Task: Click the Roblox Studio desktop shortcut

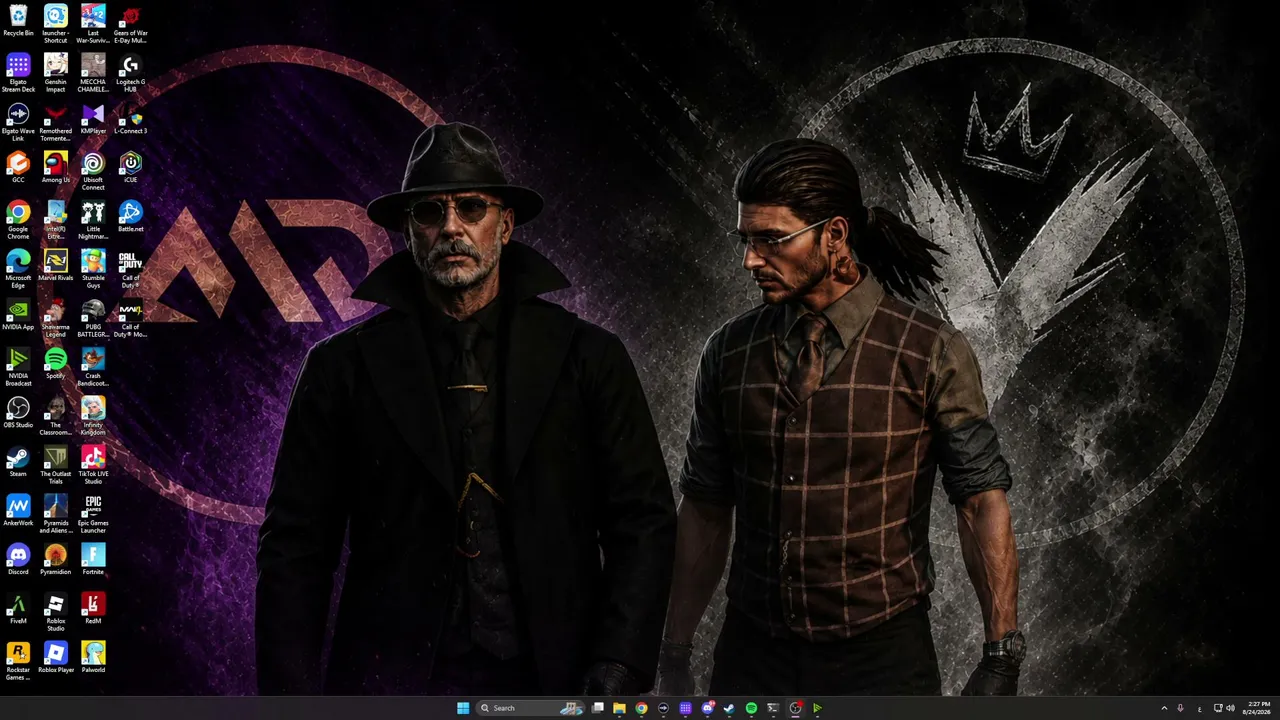Action: (x=56, y=612)
